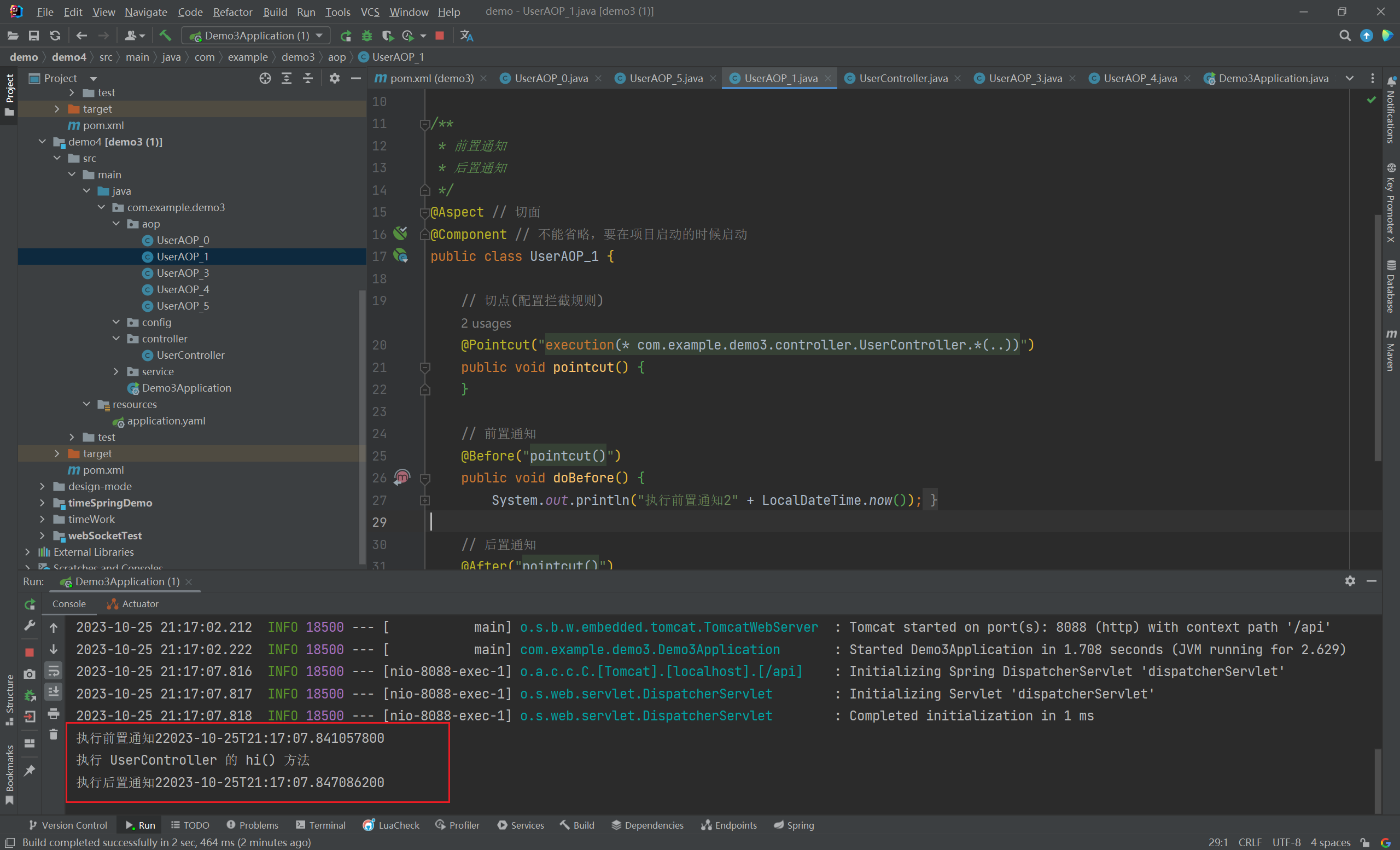Viewport: 1400px width, 850px height.
Task: Expand the External Libraries node
Action: pos(27,552)
